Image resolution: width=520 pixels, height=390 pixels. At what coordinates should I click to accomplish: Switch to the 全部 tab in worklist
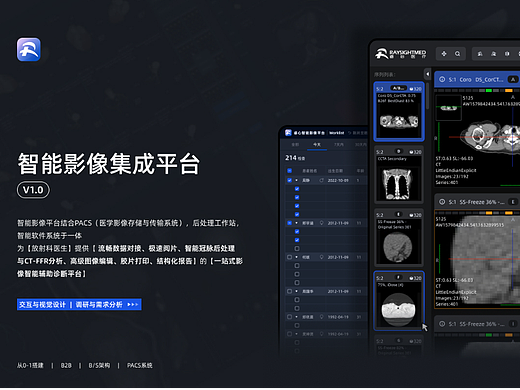click(295, 145)
